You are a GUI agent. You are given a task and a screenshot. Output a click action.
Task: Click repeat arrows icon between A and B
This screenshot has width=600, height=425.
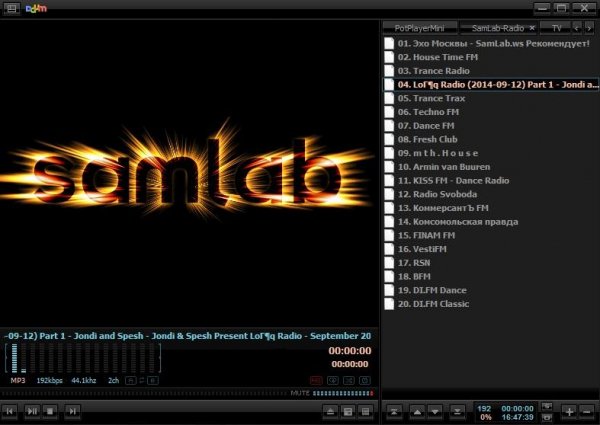pos(142,380)
